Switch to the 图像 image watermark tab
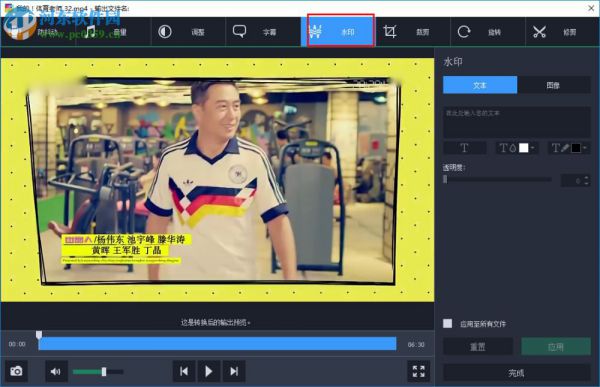The image size is (600, 387). 553,85
